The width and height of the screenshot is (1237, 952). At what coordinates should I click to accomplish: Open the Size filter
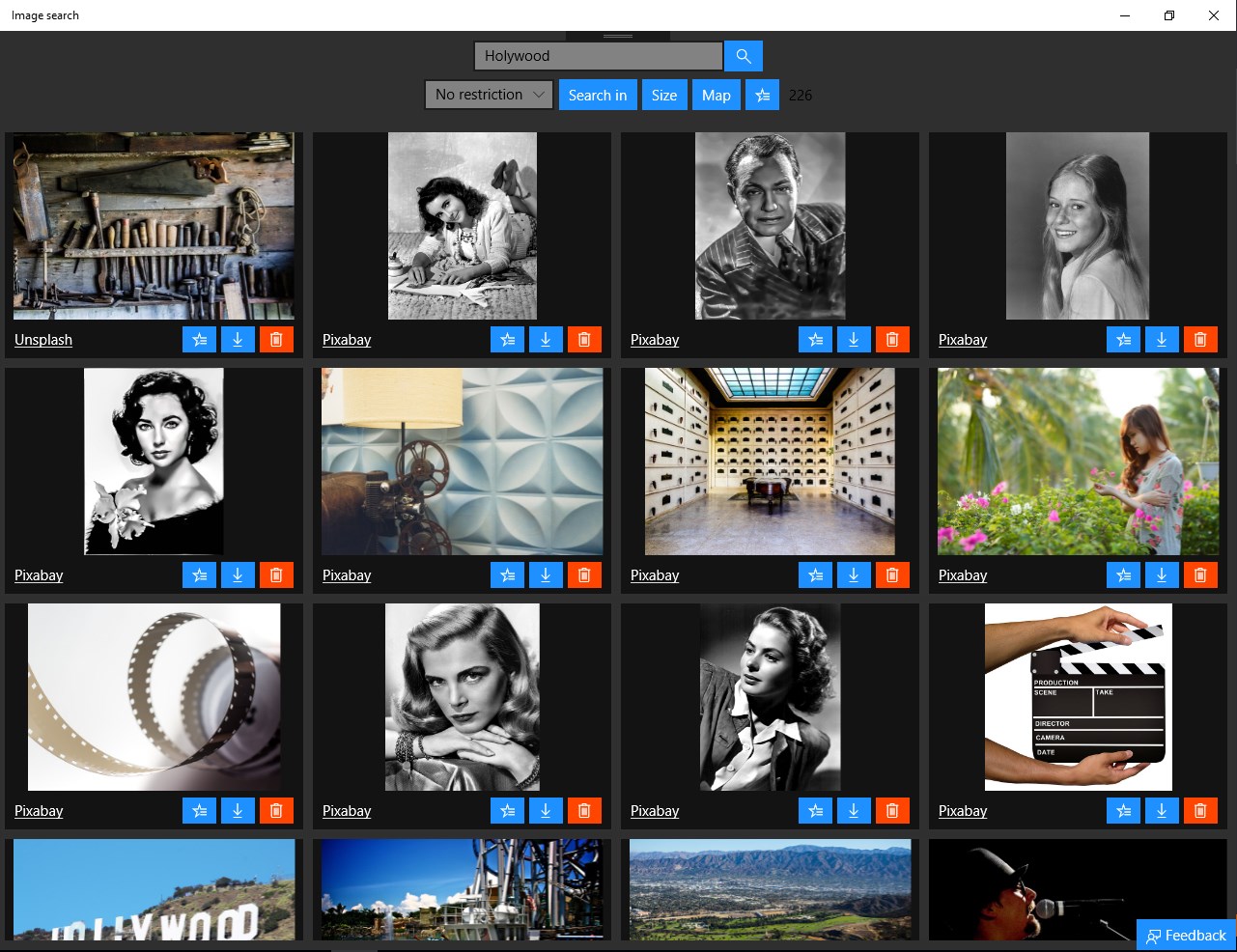664,95
